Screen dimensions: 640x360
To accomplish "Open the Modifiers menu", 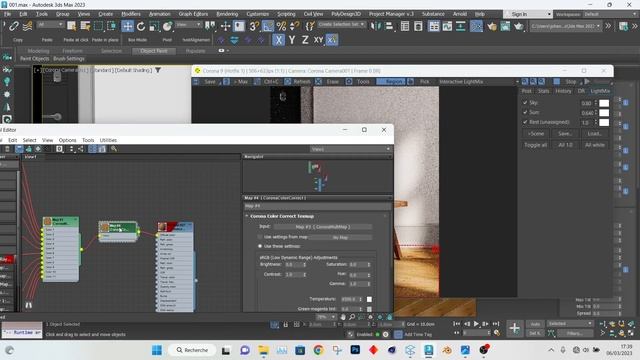I will pos(131,14).
